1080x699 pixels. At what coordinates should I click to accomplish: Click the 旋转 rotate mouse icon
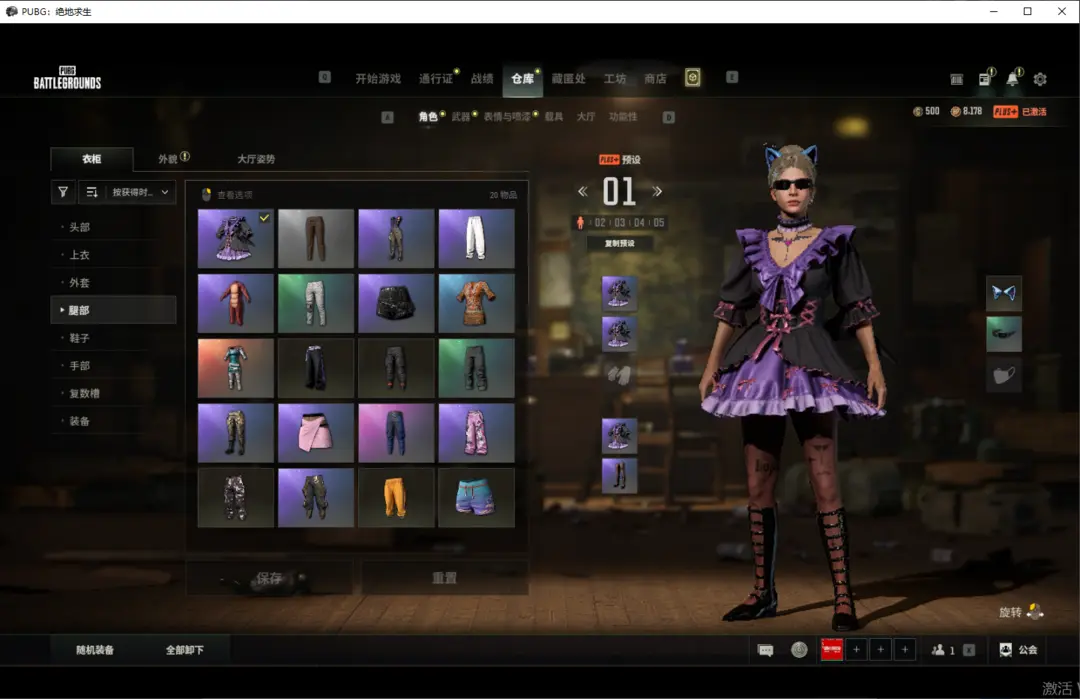coord(1035,612)
